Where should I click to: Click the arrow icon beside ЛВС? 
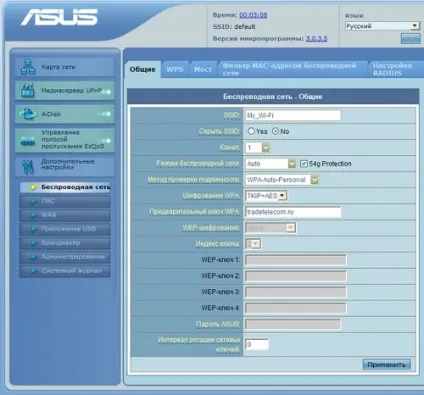33,201
